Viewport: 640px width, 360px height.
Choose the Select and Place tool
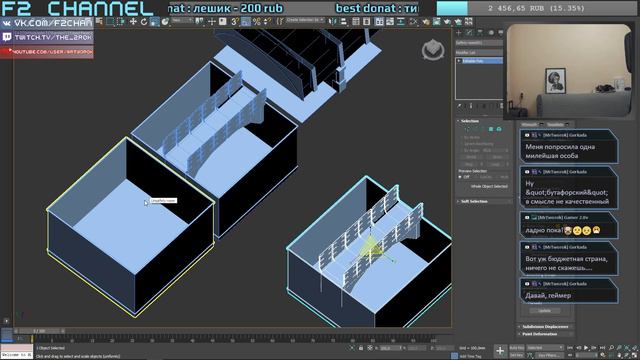click(165, 22)
